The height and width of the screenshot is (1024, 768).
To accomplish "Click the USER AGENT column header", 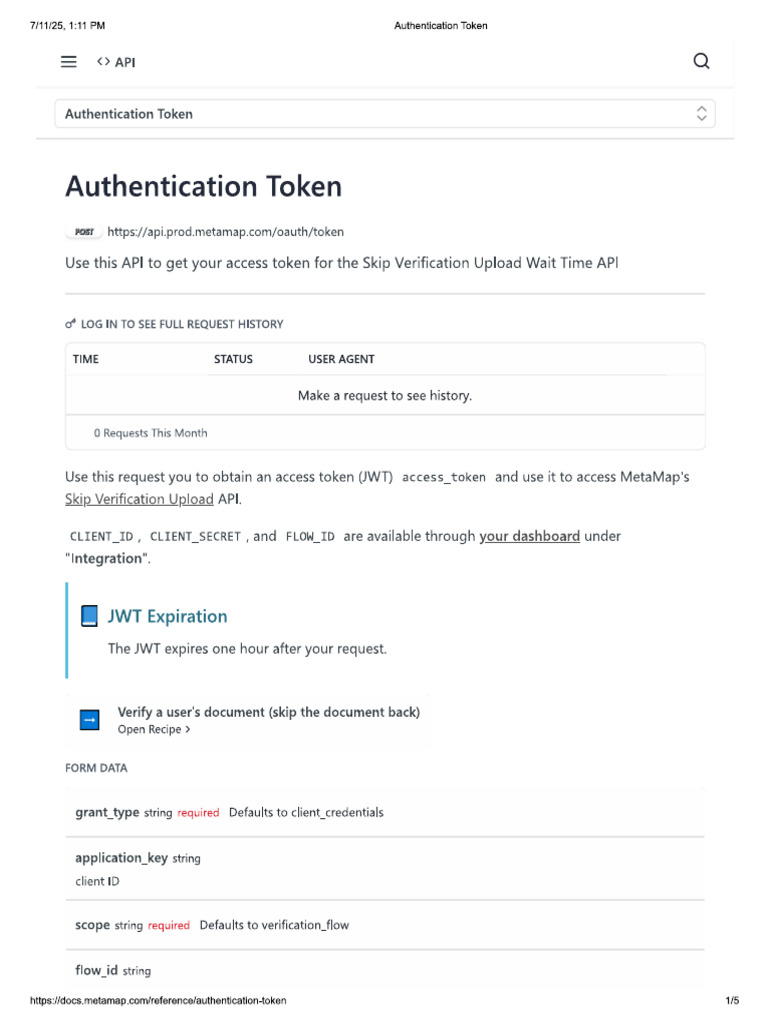I will [x=341, y=359].
